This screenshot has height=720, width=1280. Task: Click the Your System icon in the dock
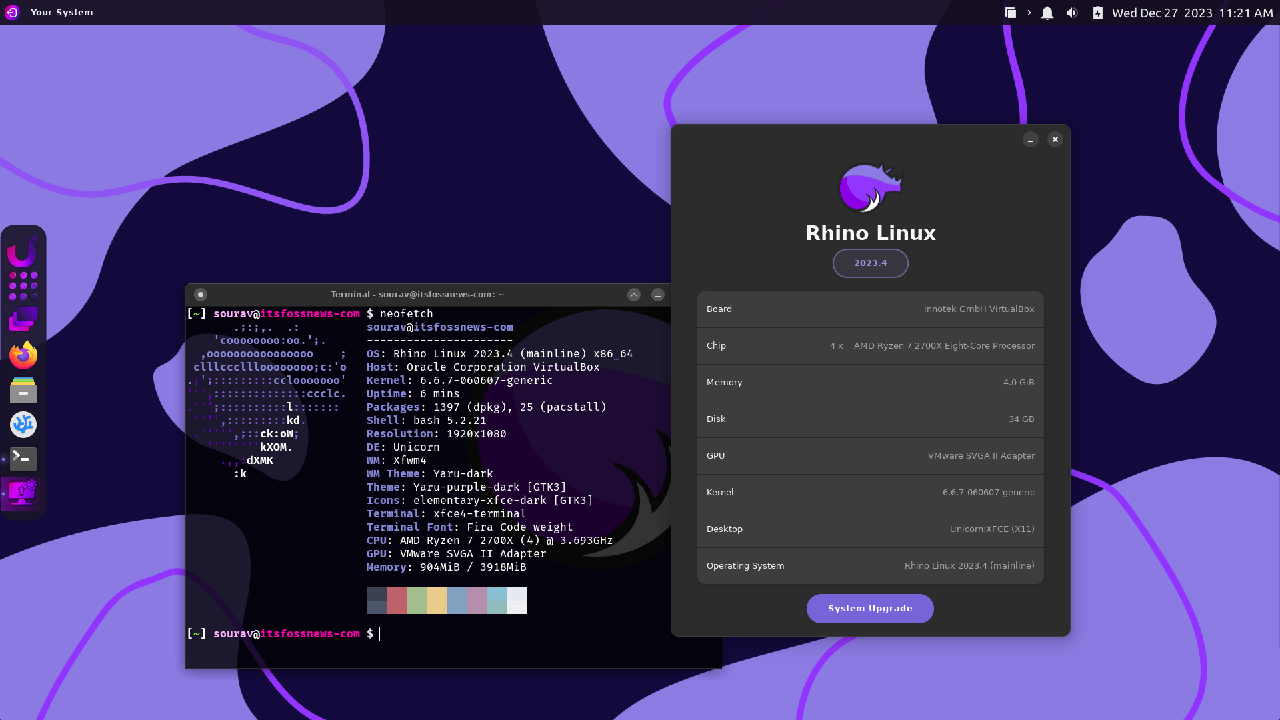[x=22, y=493]
